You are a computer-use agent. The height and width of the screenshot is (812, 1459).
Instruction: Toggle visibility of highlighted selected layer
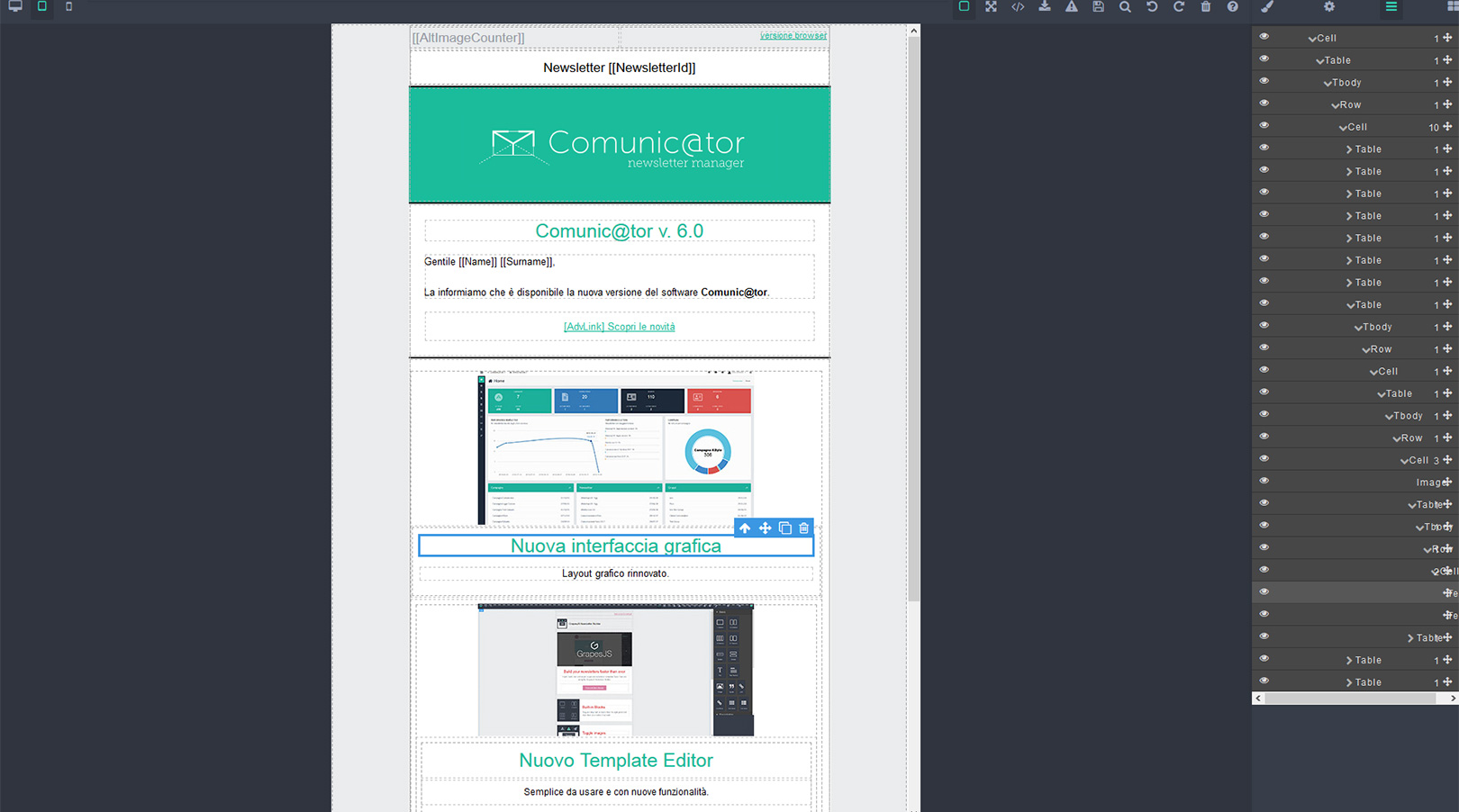(x=1264, y=592)
